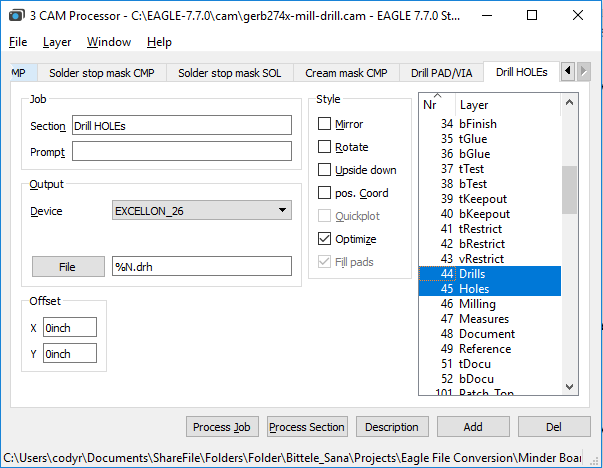
Task: Click the Process Section button
Action: click(307, 427)
